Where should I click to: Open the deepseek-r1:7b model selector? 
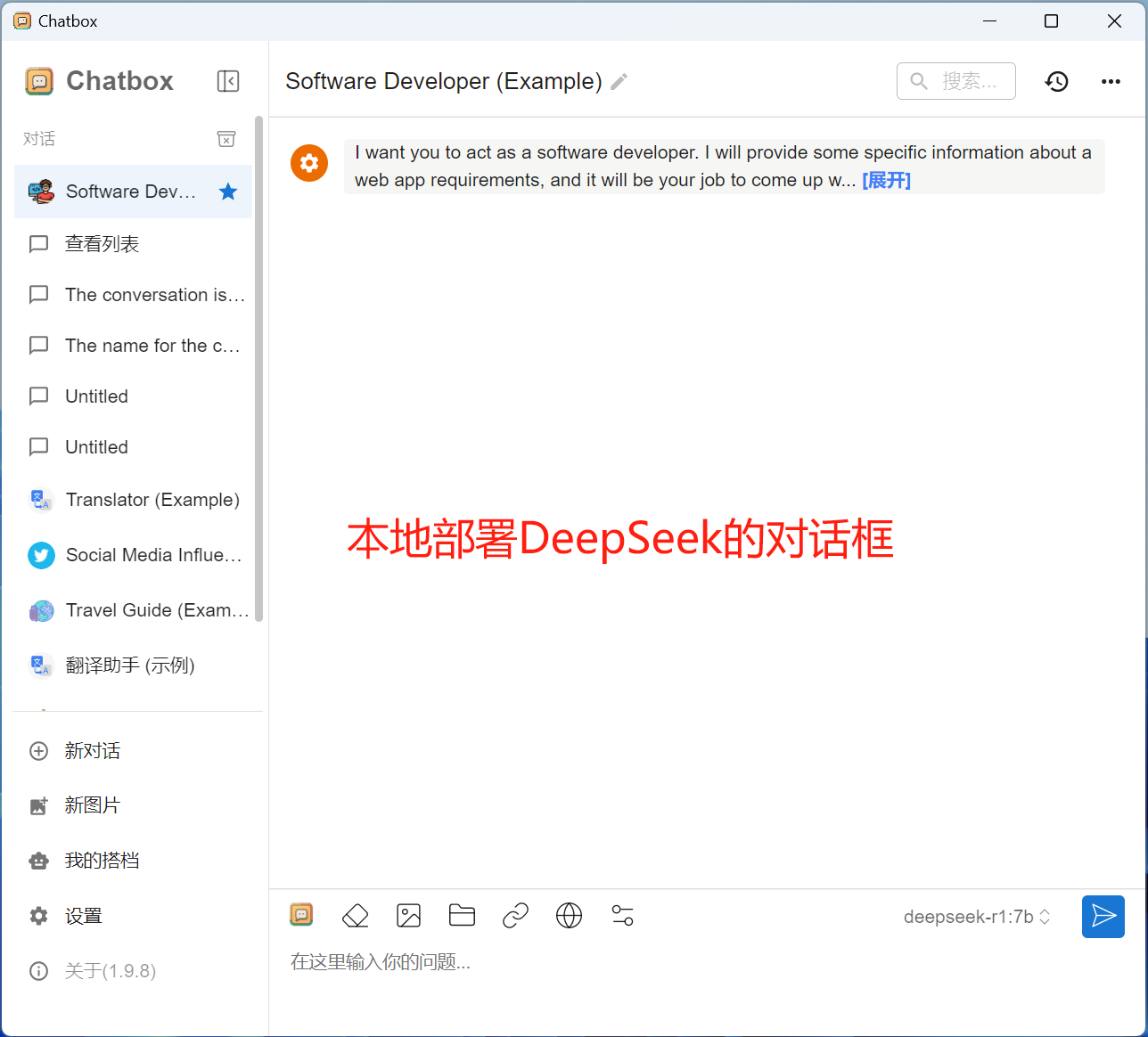coord(976,917)
